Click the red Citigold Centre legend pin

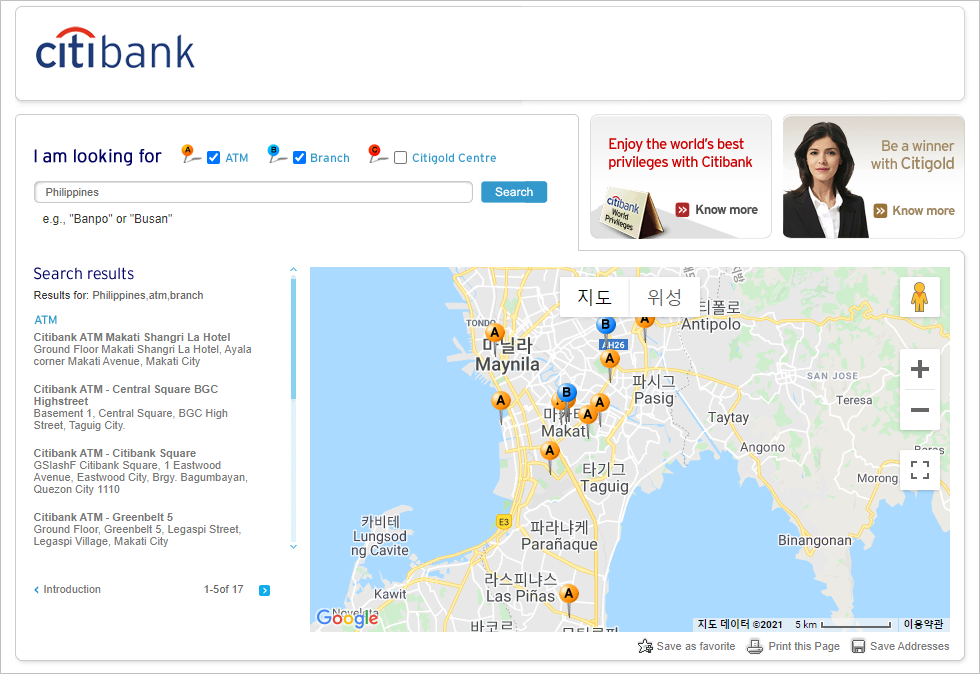[x=378, y=154]
